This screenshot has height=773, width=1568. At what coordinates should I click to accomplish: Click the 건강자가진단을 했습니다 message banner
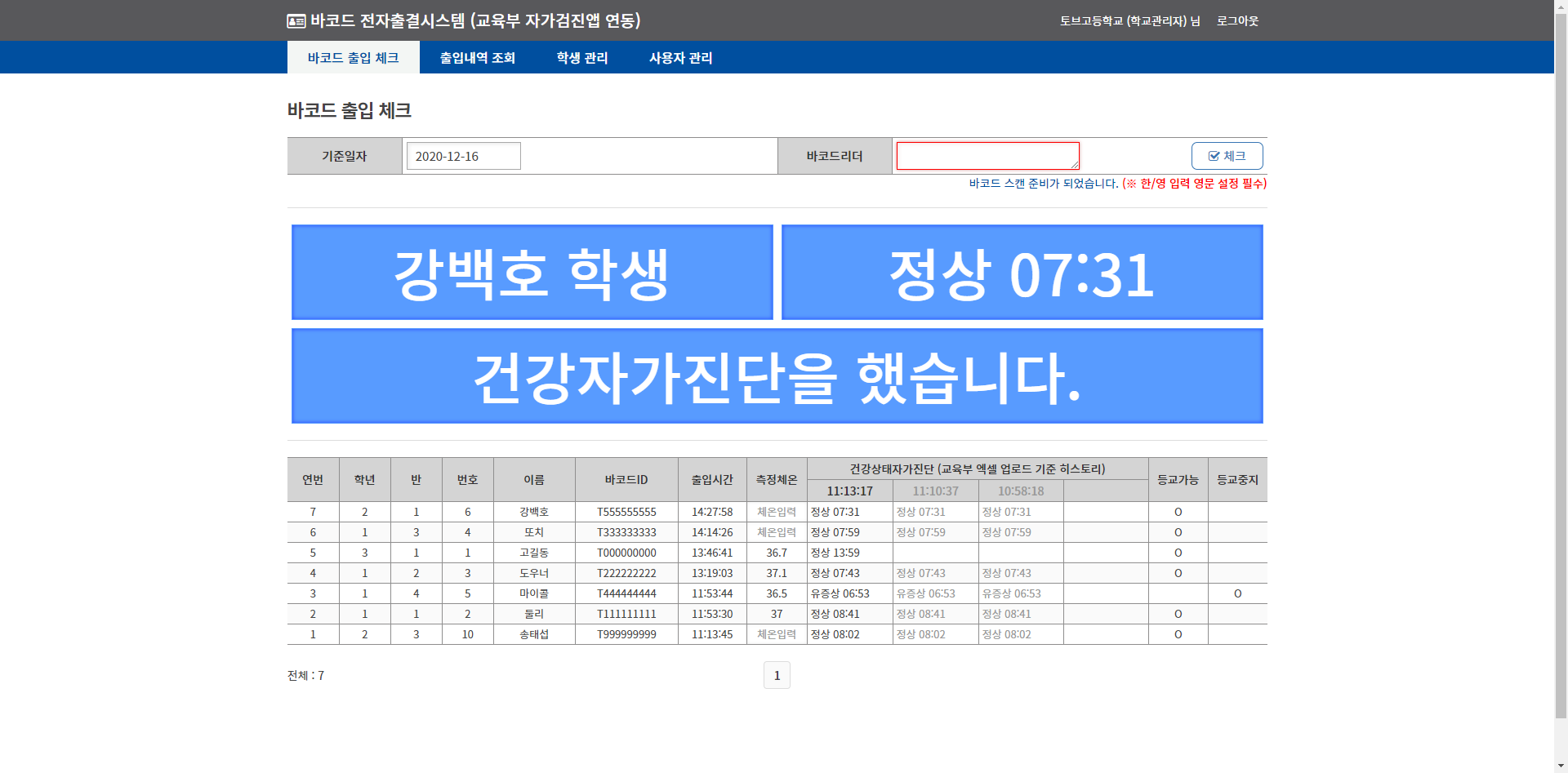tap(777, 376)
